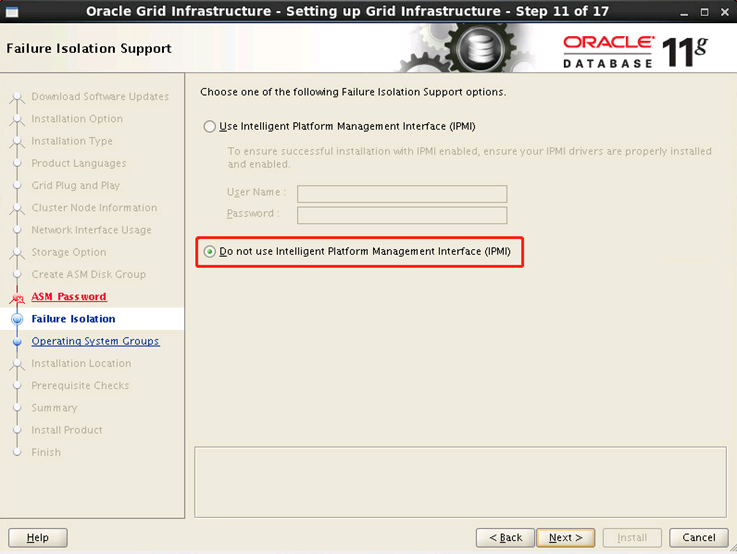Viewport: 737px width, 554px height.
Task: Click the Install Product step
Action: coord(67,430)
